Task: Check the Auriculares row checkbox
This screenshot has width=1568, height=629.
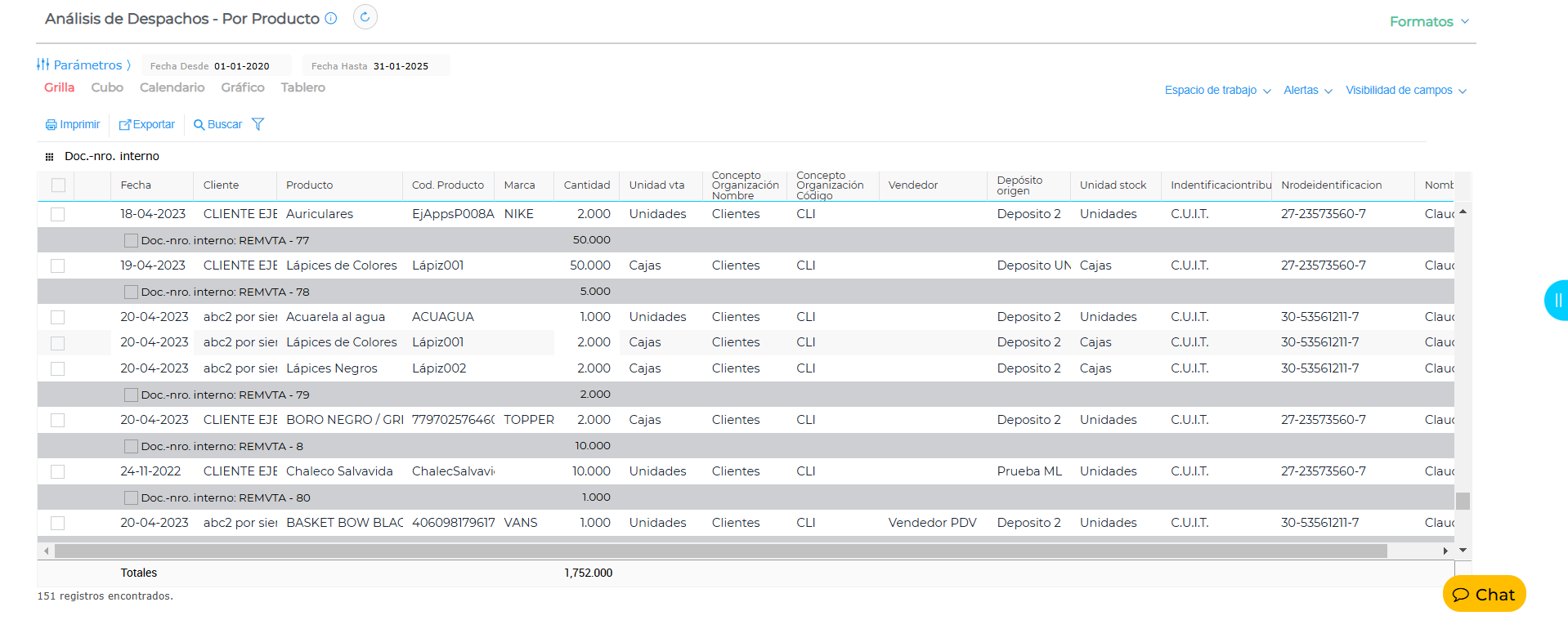Action: point(57,214)
